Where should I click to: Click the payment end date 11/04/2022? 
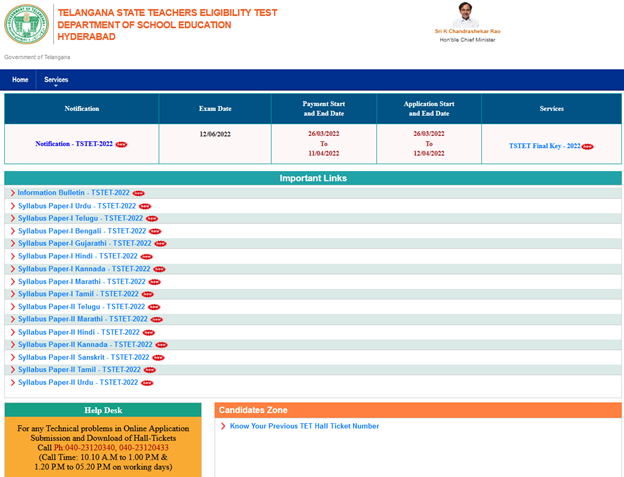(x=324, y=153)
